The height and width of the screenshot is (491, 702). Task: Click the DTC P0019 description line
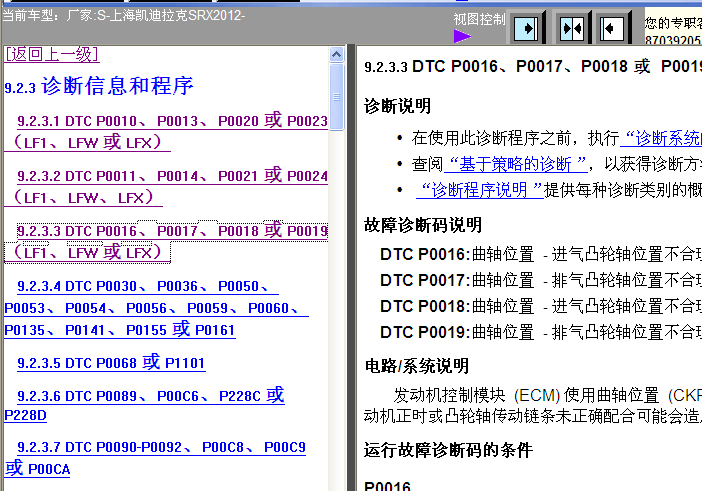(541, 332)
